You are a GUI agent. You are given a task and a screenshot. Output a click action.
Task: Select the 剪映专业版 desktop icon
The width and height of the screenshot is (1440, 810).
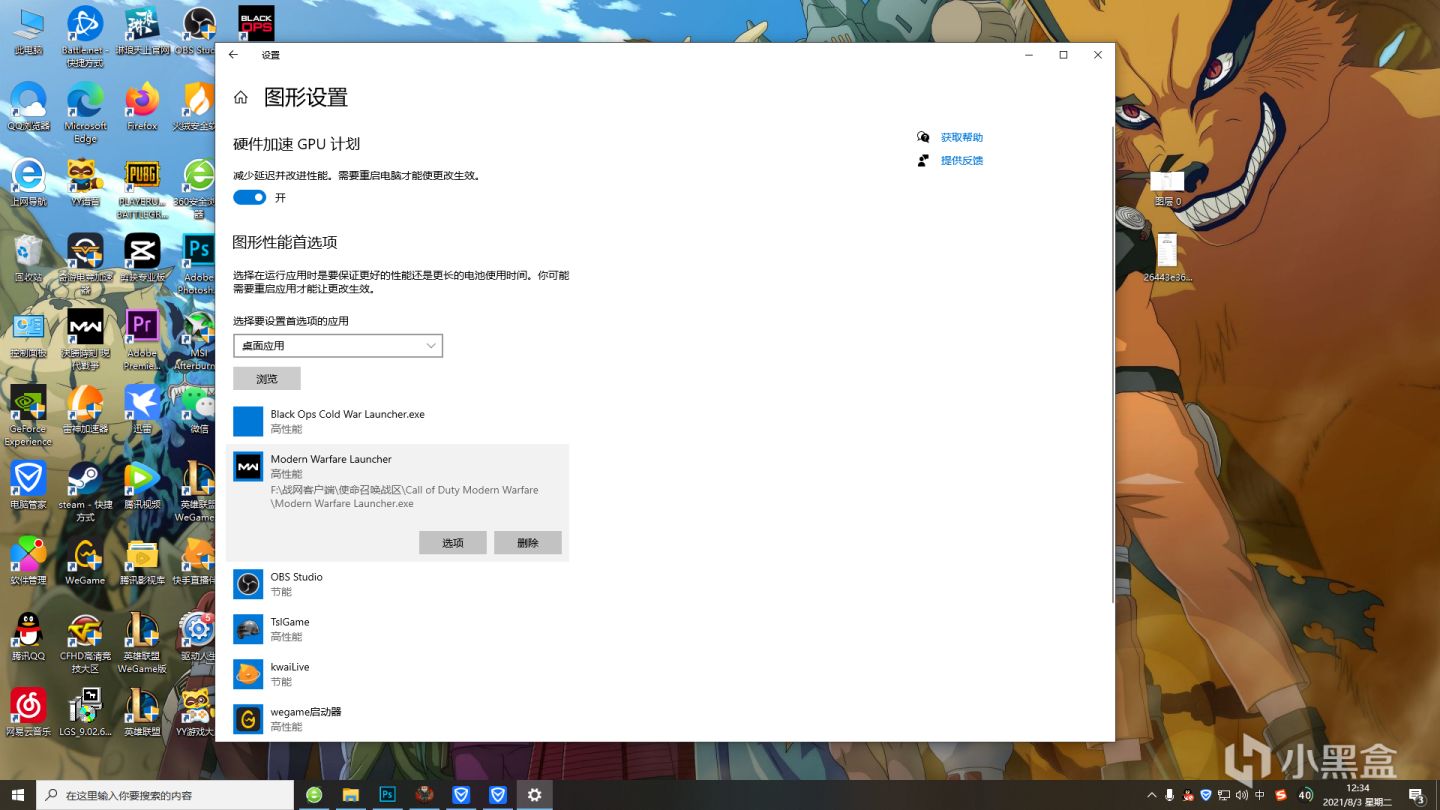point(142,259)
